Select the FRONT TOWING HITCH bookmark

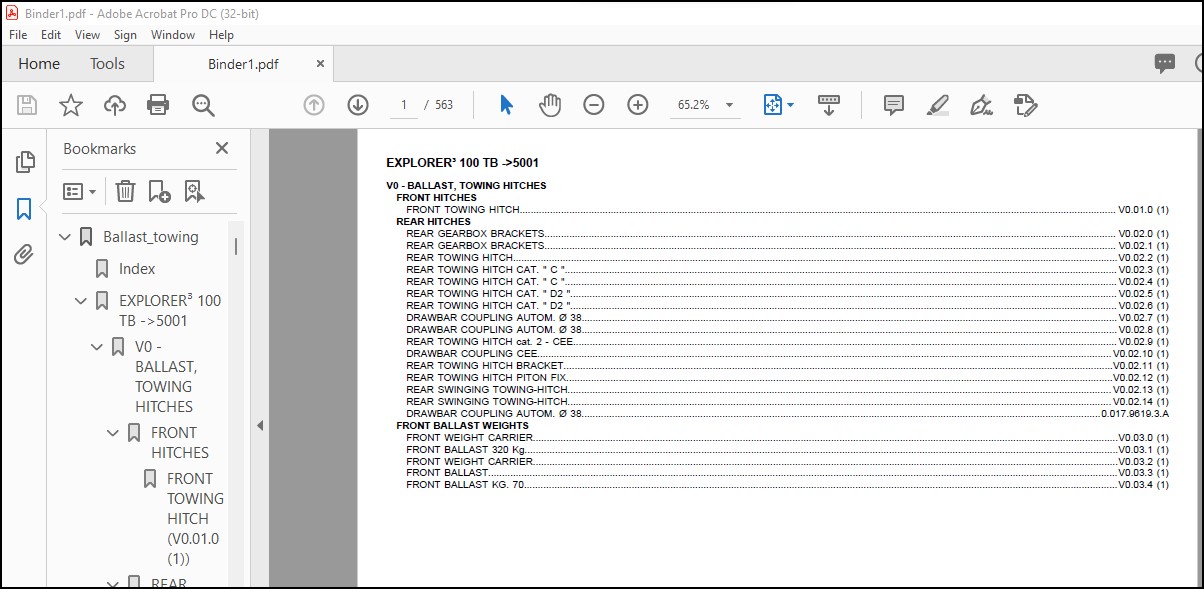(195, 519)
